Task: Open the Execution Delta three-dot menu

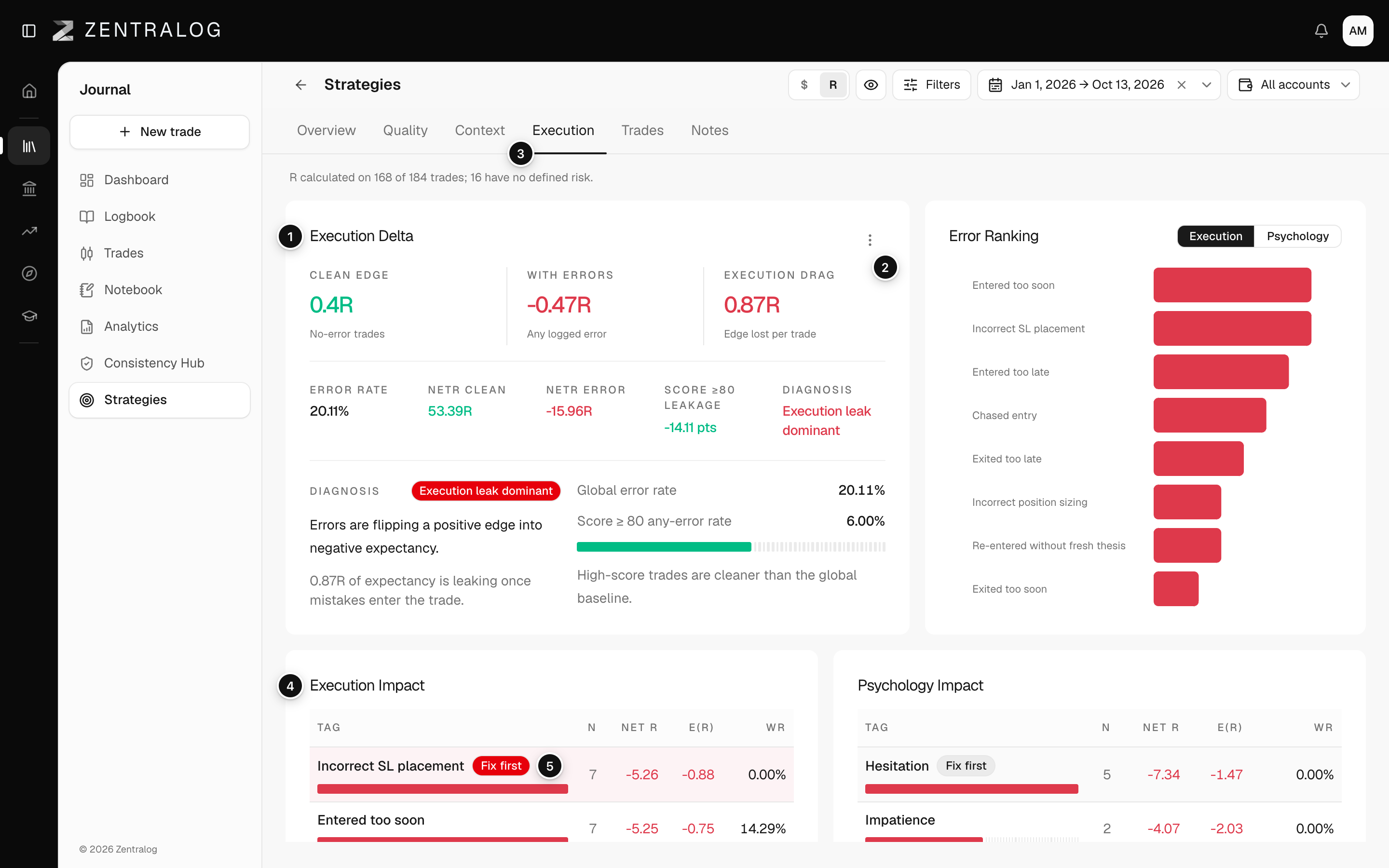Action: [x=870, y=239]
